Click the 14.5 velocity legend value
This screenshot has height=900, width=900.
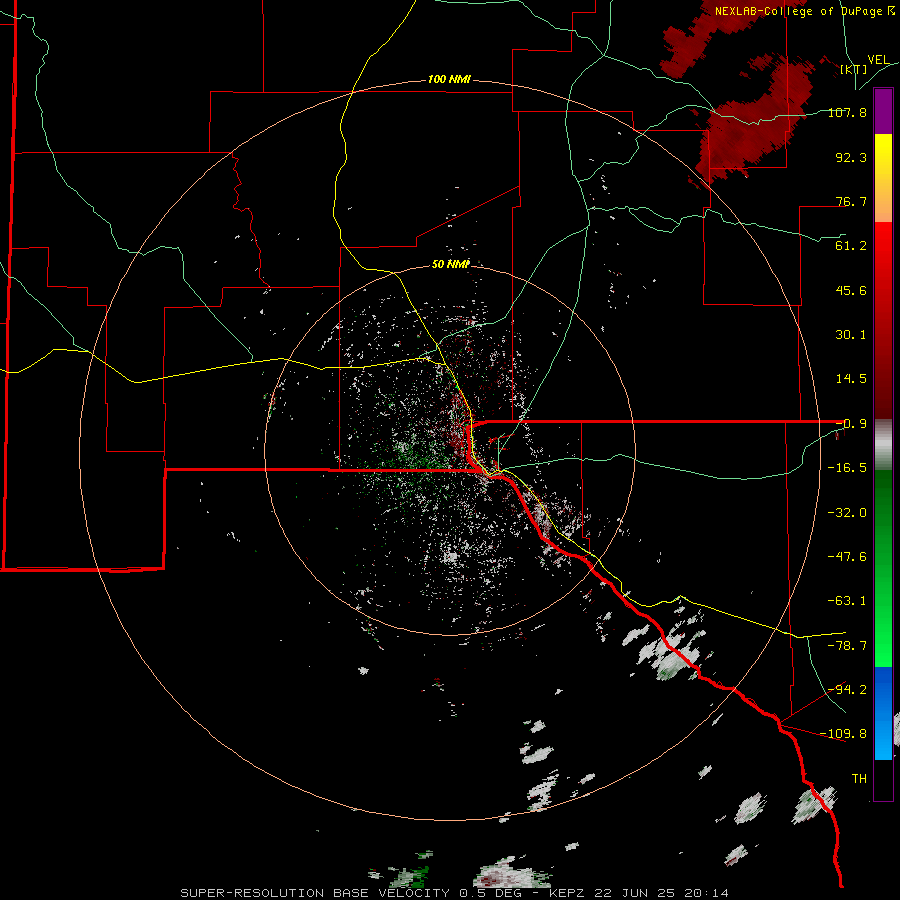click(x=851, y=379)
